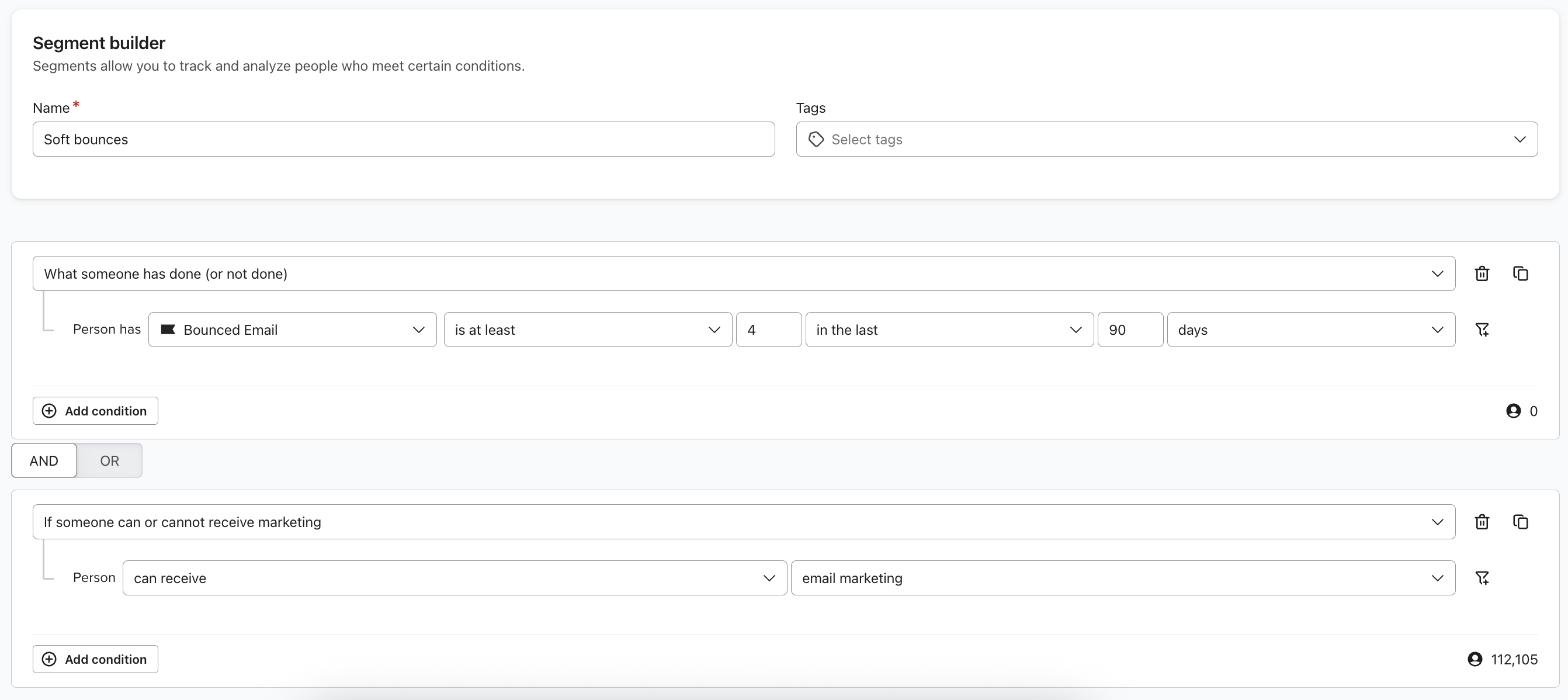Click Add condition under Bounced Email group
The image size is (1568, 700).
95,411
